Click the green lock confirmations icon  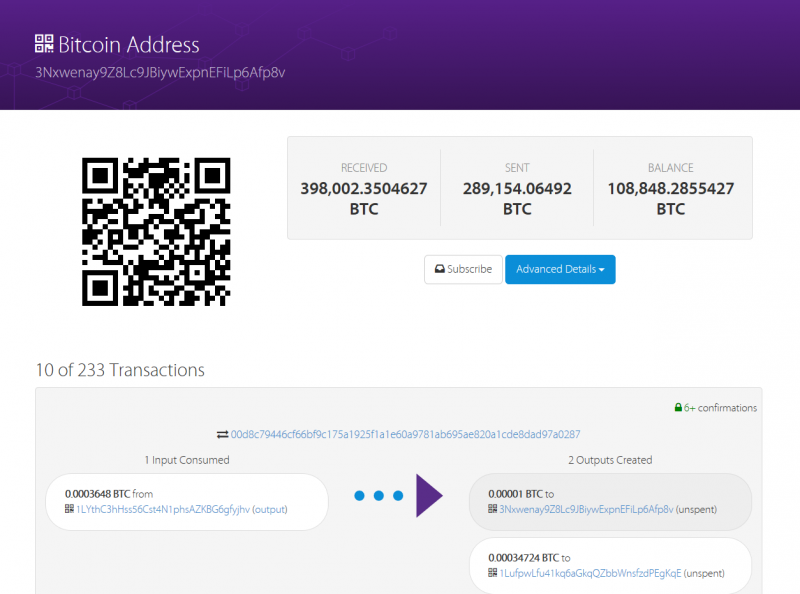678,407
